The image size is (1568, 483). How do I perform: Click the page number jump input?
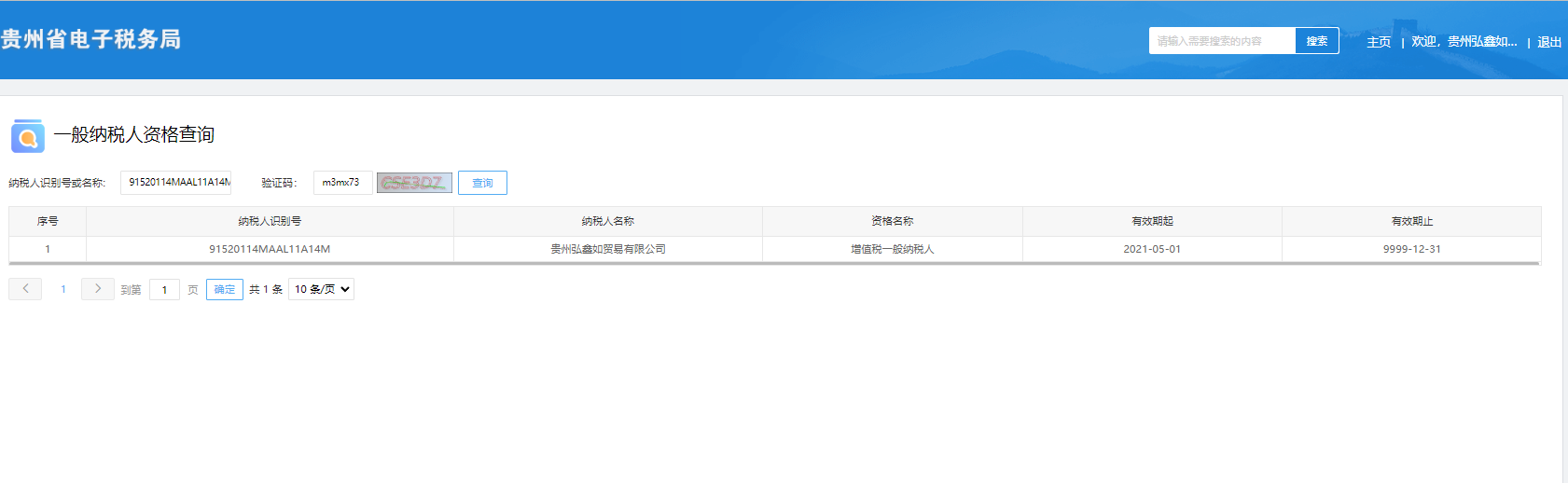coord(164,290)
